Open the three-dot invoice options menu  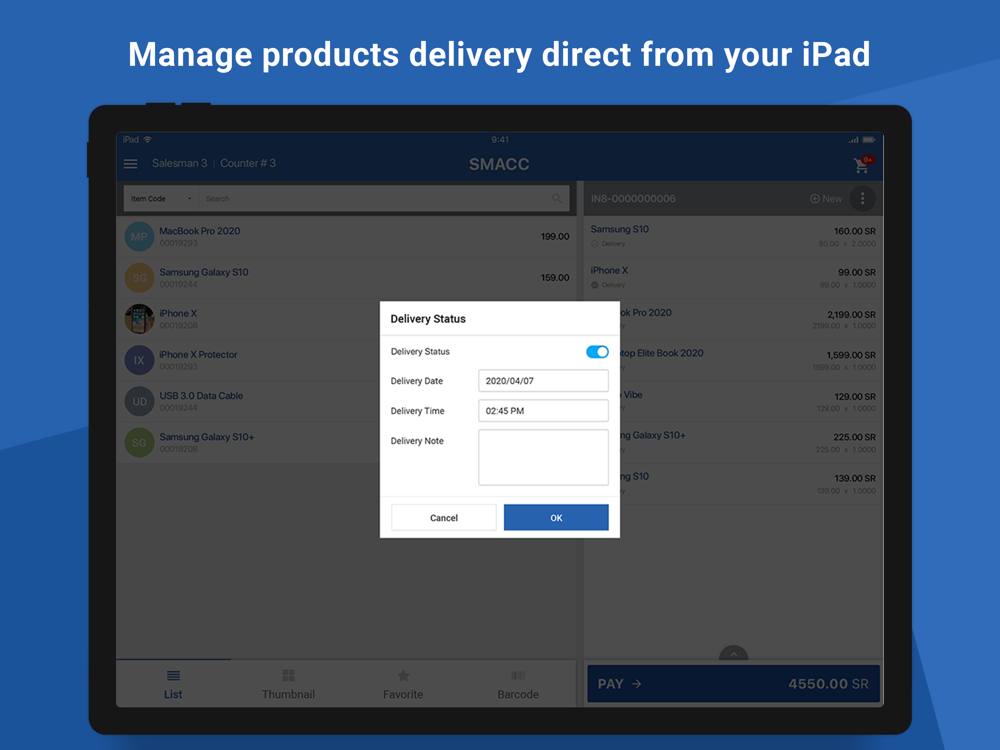click(x=862, y=198)
